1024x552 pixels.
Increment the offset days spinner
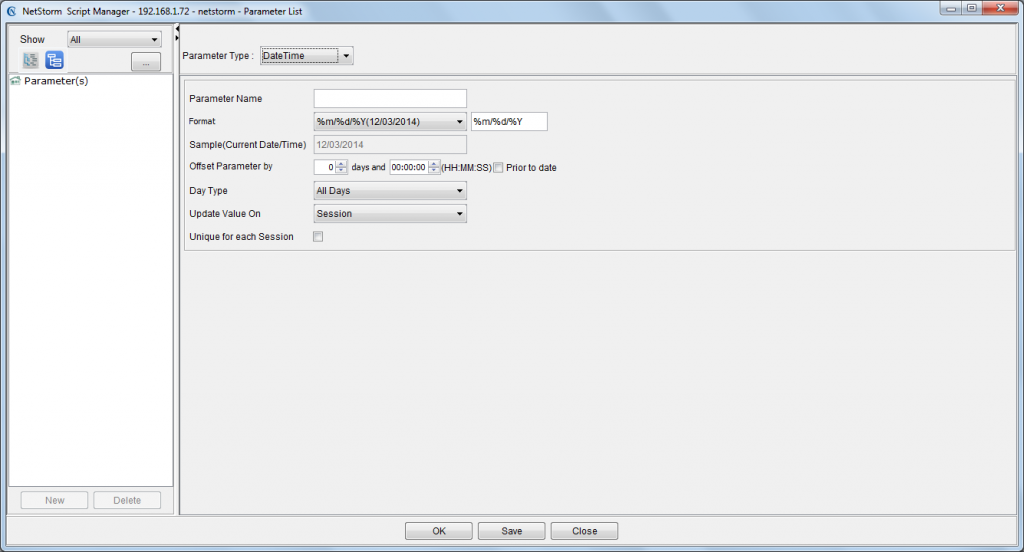[341, 164]
